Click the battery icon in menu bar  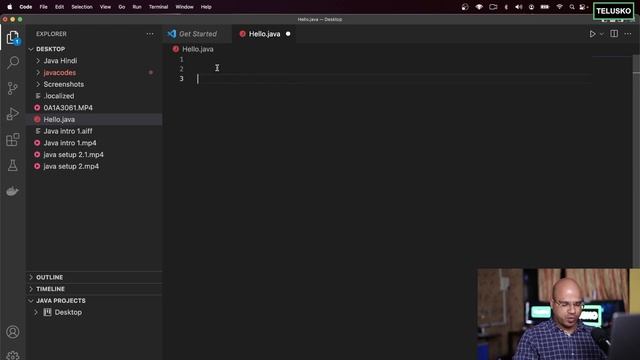545,7
